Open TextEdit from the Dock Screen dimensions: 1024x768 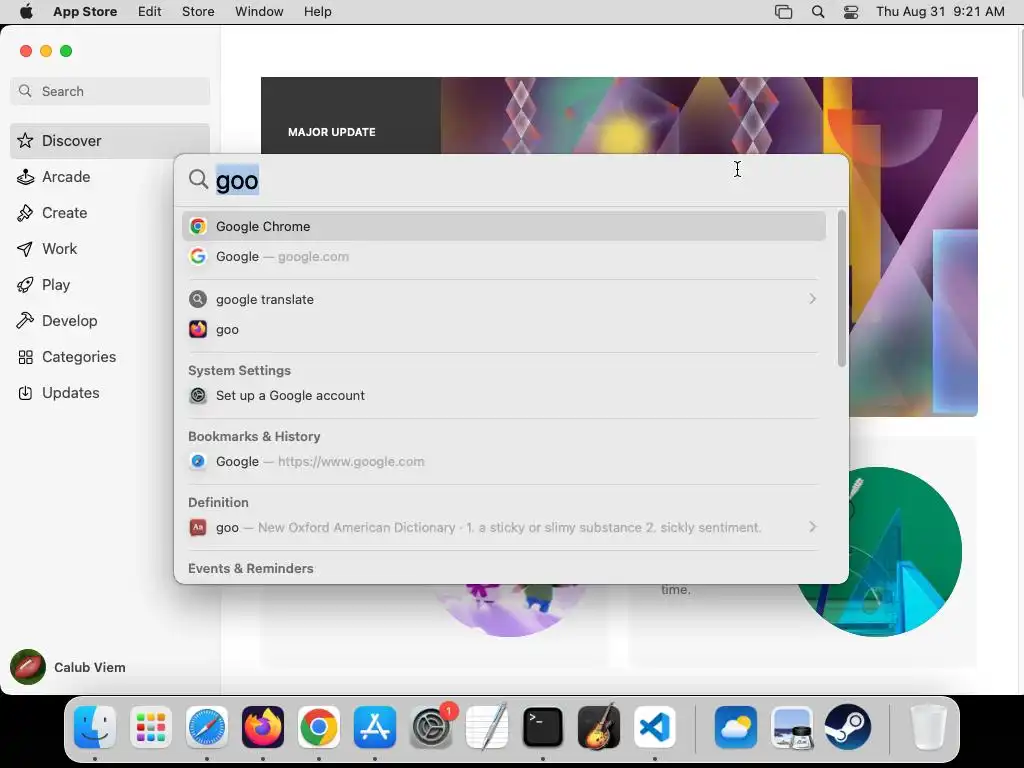[487, 727]
